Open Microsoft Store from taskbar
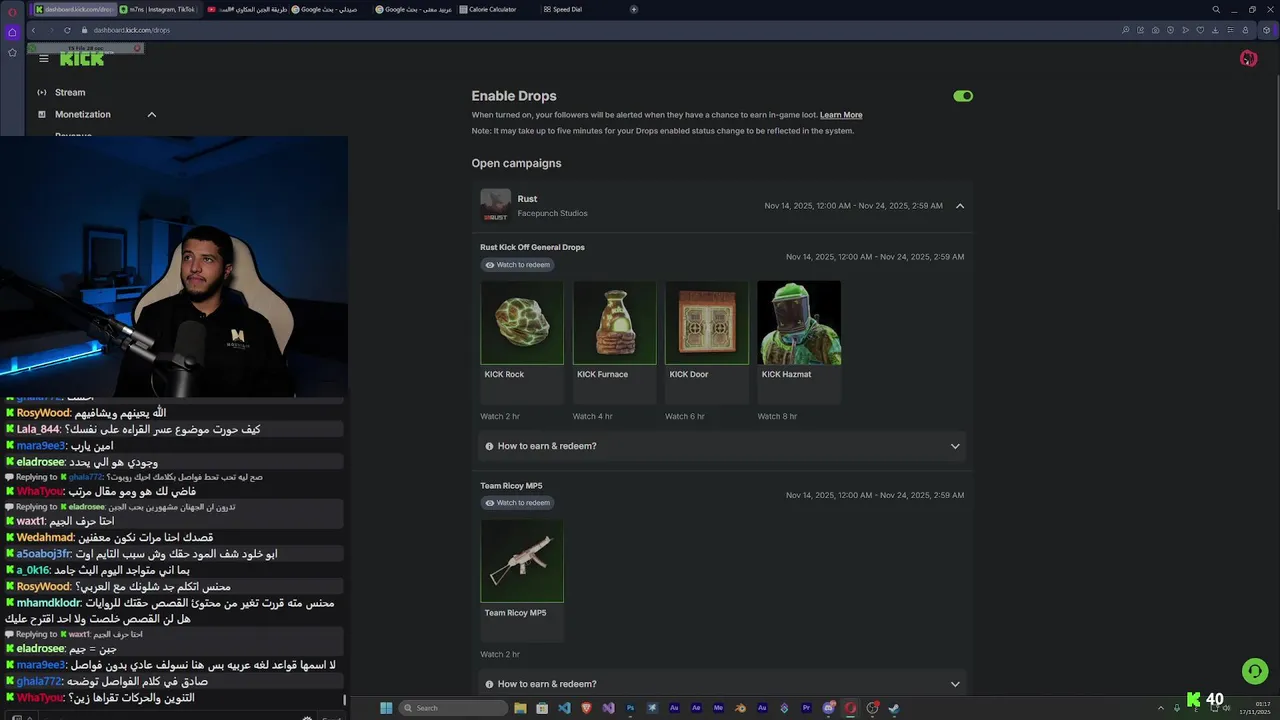This screenshot has width=1280, height=720. pos(542,708)
